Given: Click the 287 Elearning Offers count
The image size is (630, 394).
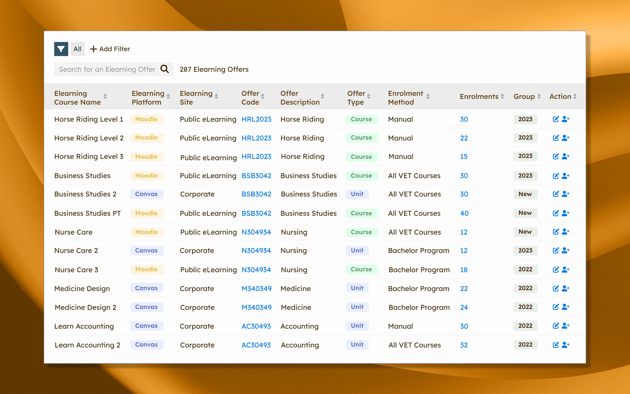Looking at the screenshot, I should [x=214, y=69].
